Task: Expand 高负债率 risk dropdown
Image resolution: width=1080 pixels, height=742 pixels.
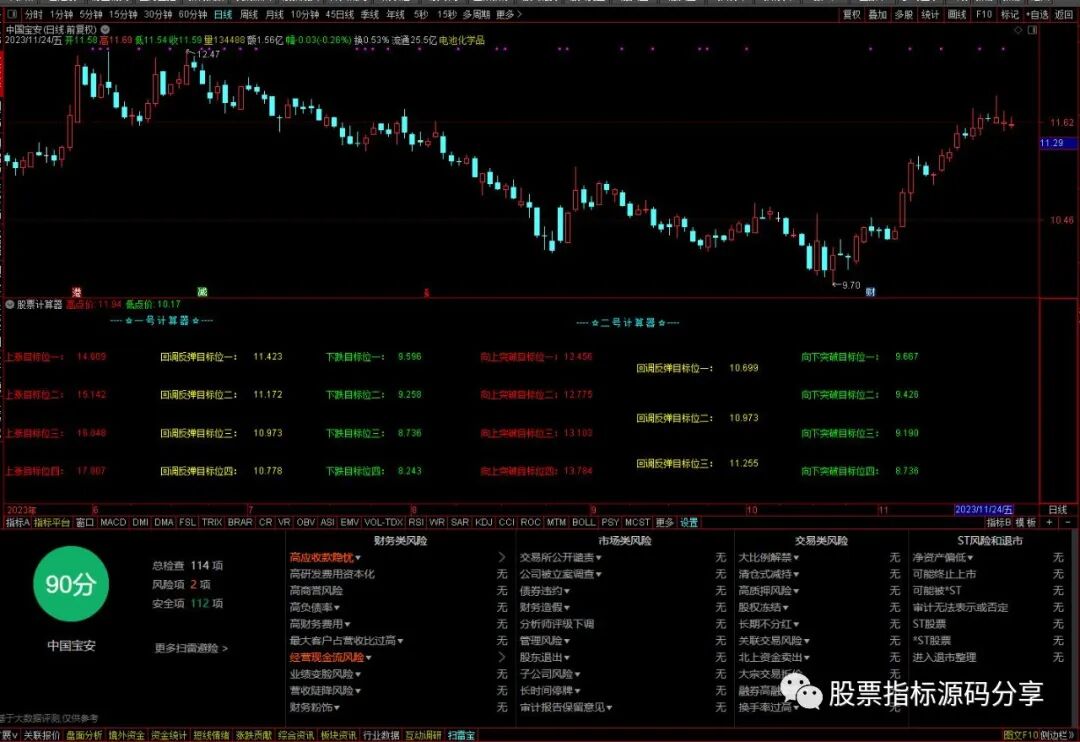Action: coord(337,608)
